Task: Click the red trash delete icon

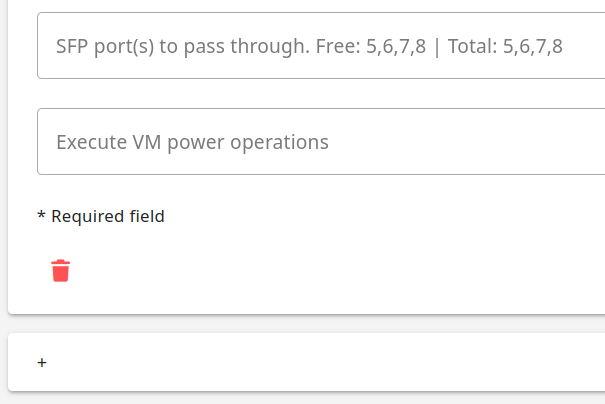Action: (61, 270)
